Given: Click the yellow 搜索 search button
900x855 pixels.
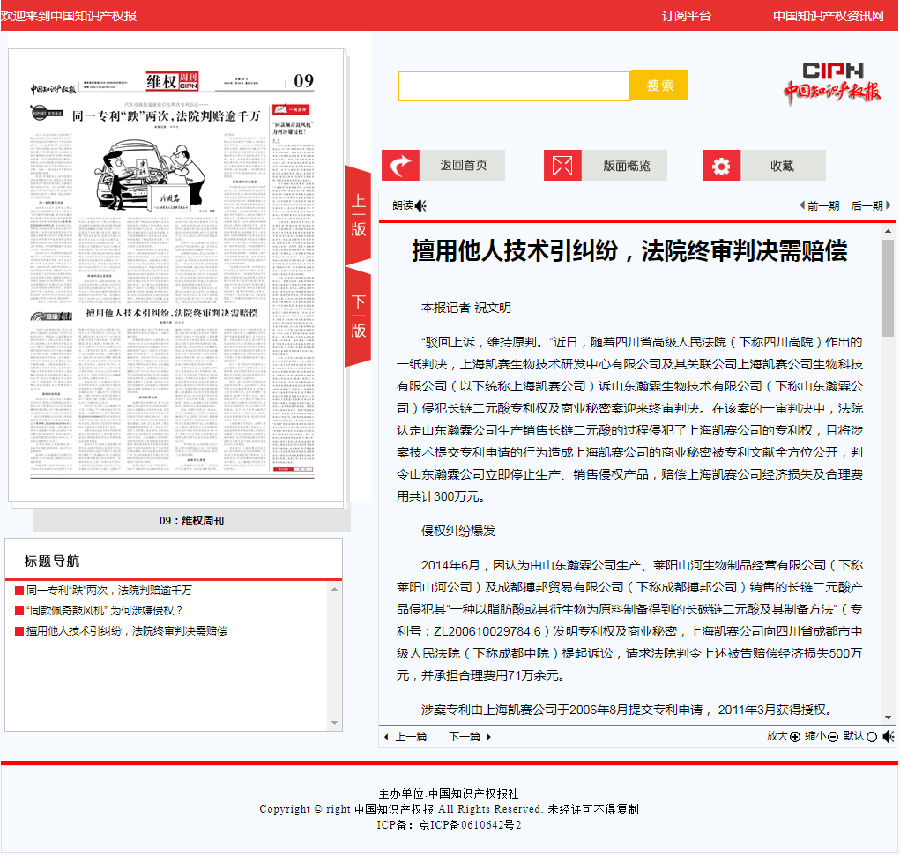Looking at the screenshot, I should [659, 86].
